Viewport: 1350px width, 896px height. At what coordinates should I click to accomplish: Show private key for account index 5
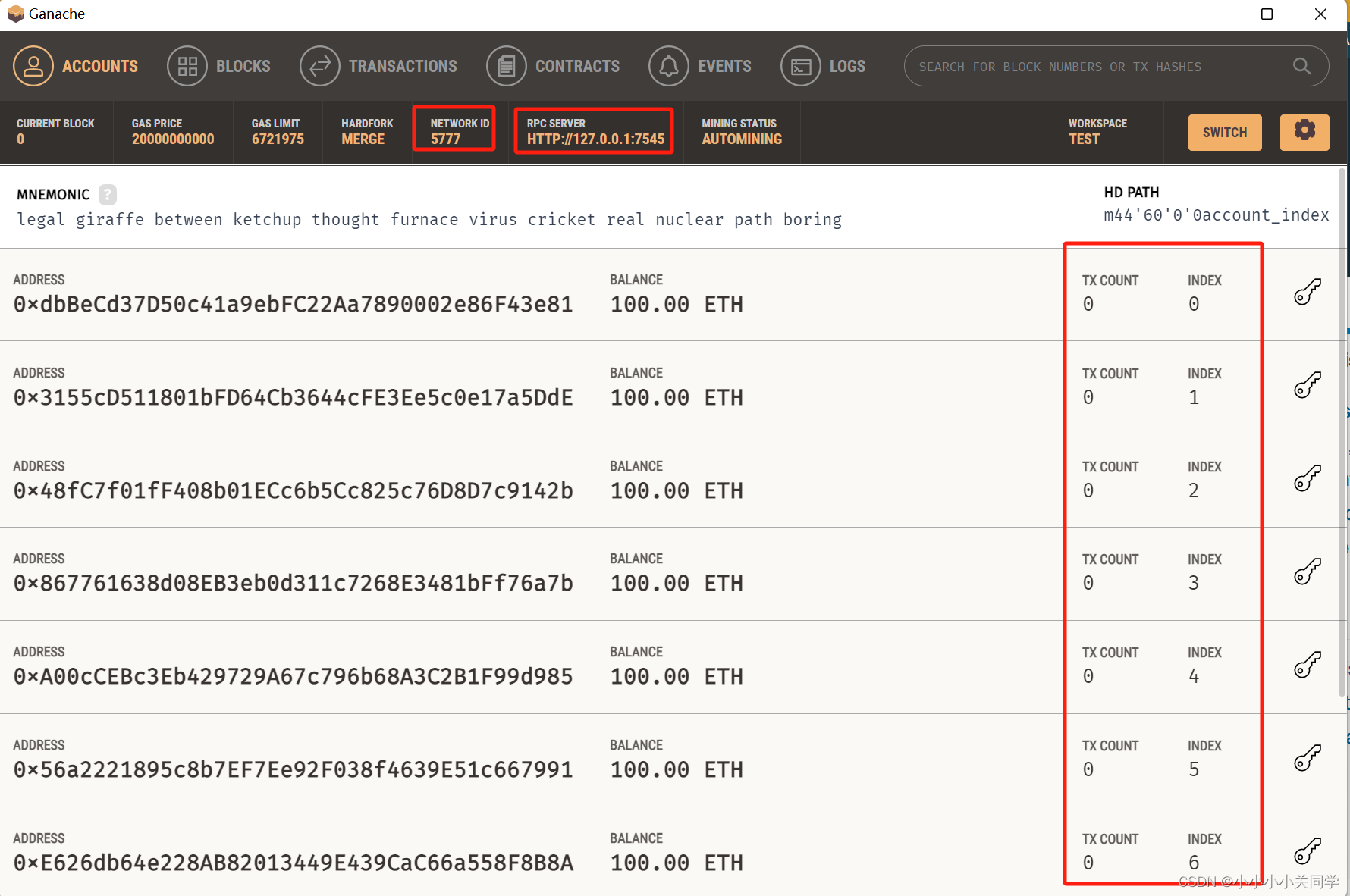click(x=1308, y=758)
